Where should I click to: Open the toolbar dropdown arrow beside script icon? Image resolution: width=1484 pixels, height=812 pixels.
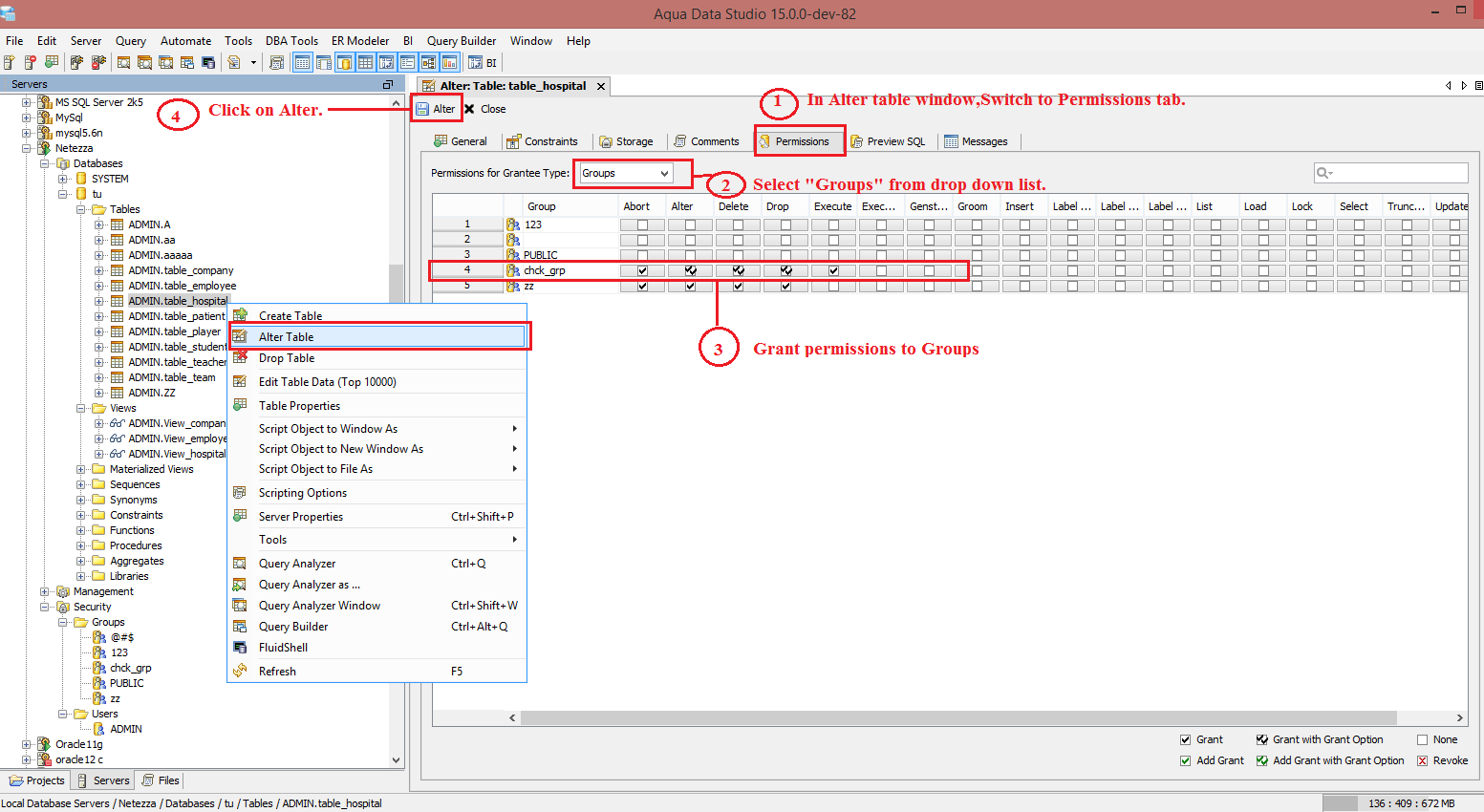point(253,63)
